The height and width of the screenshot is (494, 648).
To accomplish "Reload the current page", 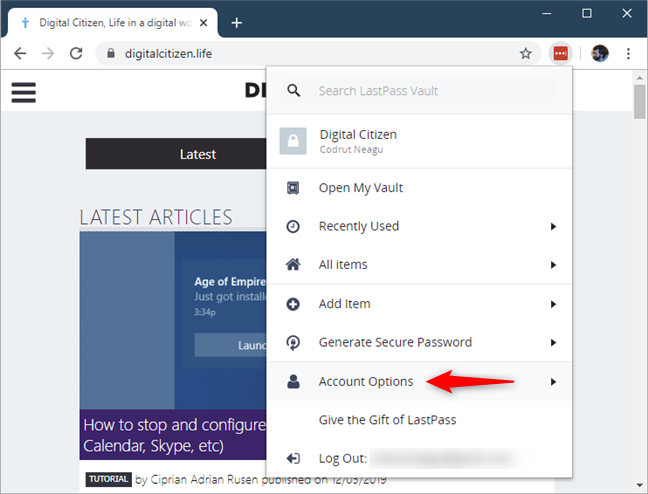I will (76, 53).
